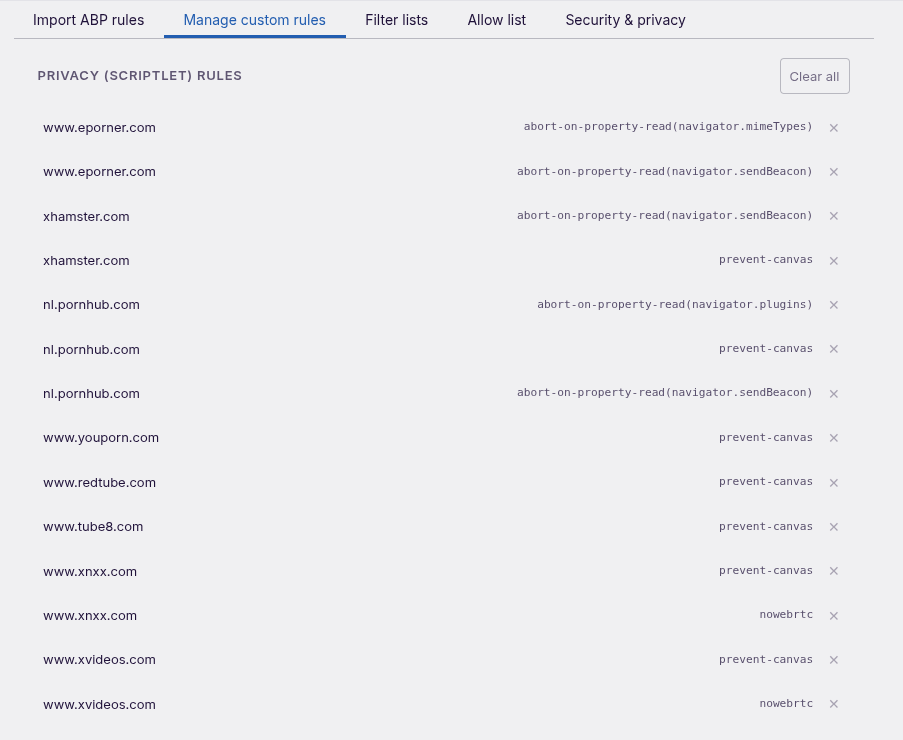
Task: Click nowebrtc rule text for www.xnxx.com
Action: (x=786, y=614)
